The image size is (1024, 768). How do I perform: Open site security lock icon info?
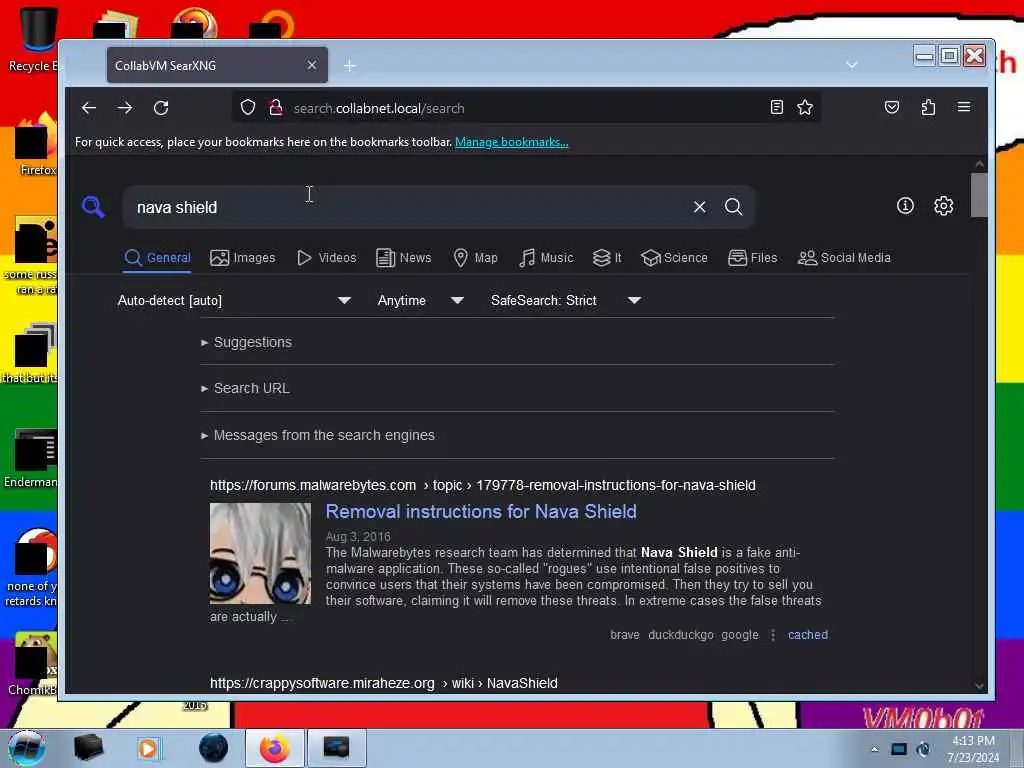point(276,108)
